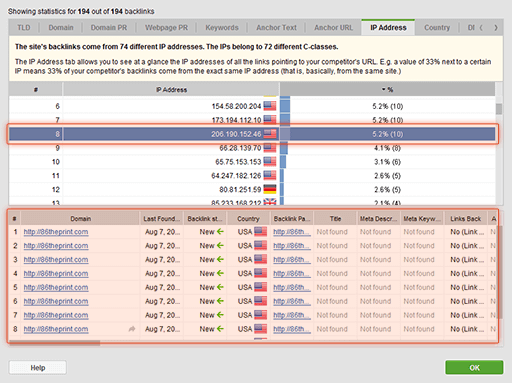Sort by the IP Address column header
The height and width of the screenshot is (383, 512).
(171, 90)
